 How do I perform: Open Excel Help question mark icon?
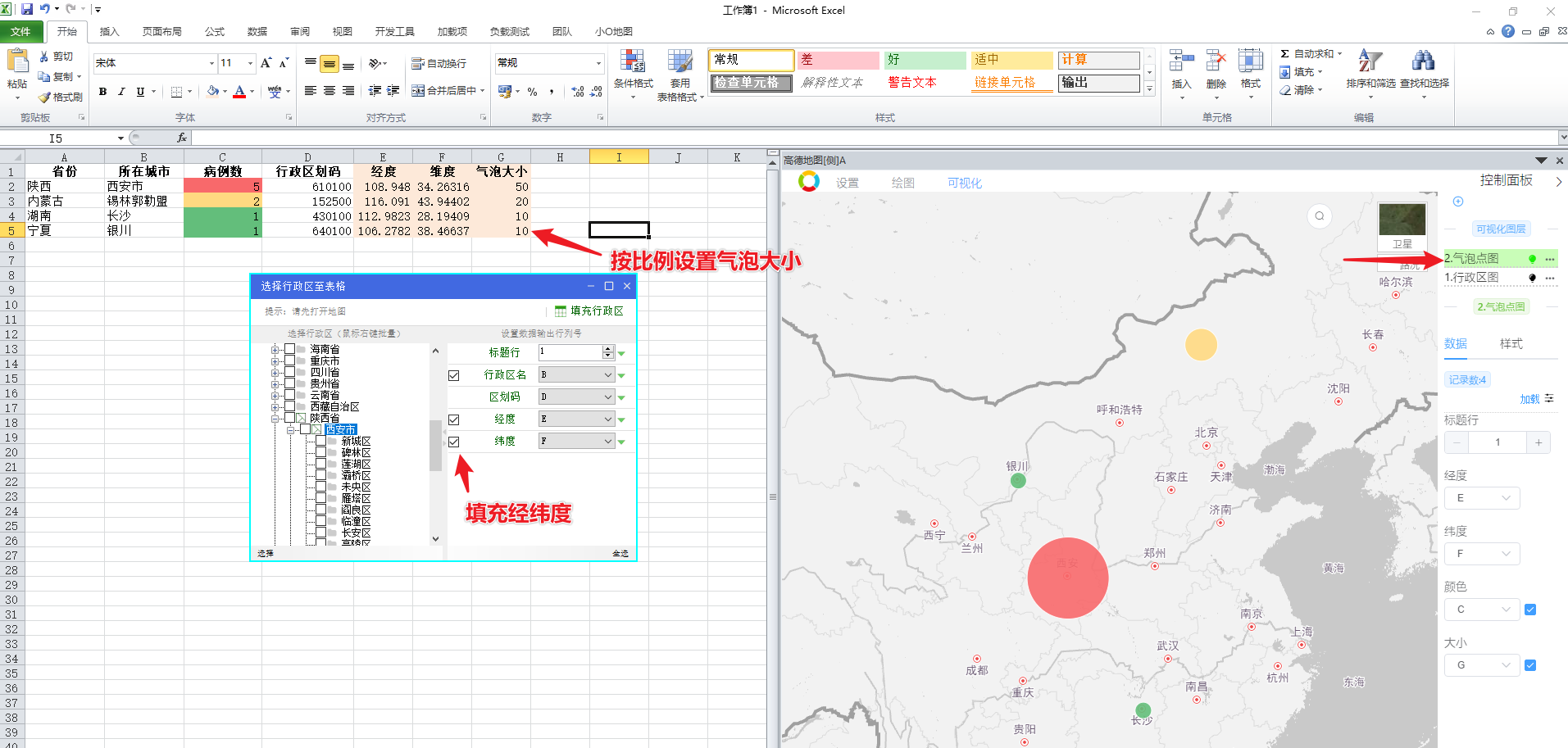click(x=1508, y=31)
